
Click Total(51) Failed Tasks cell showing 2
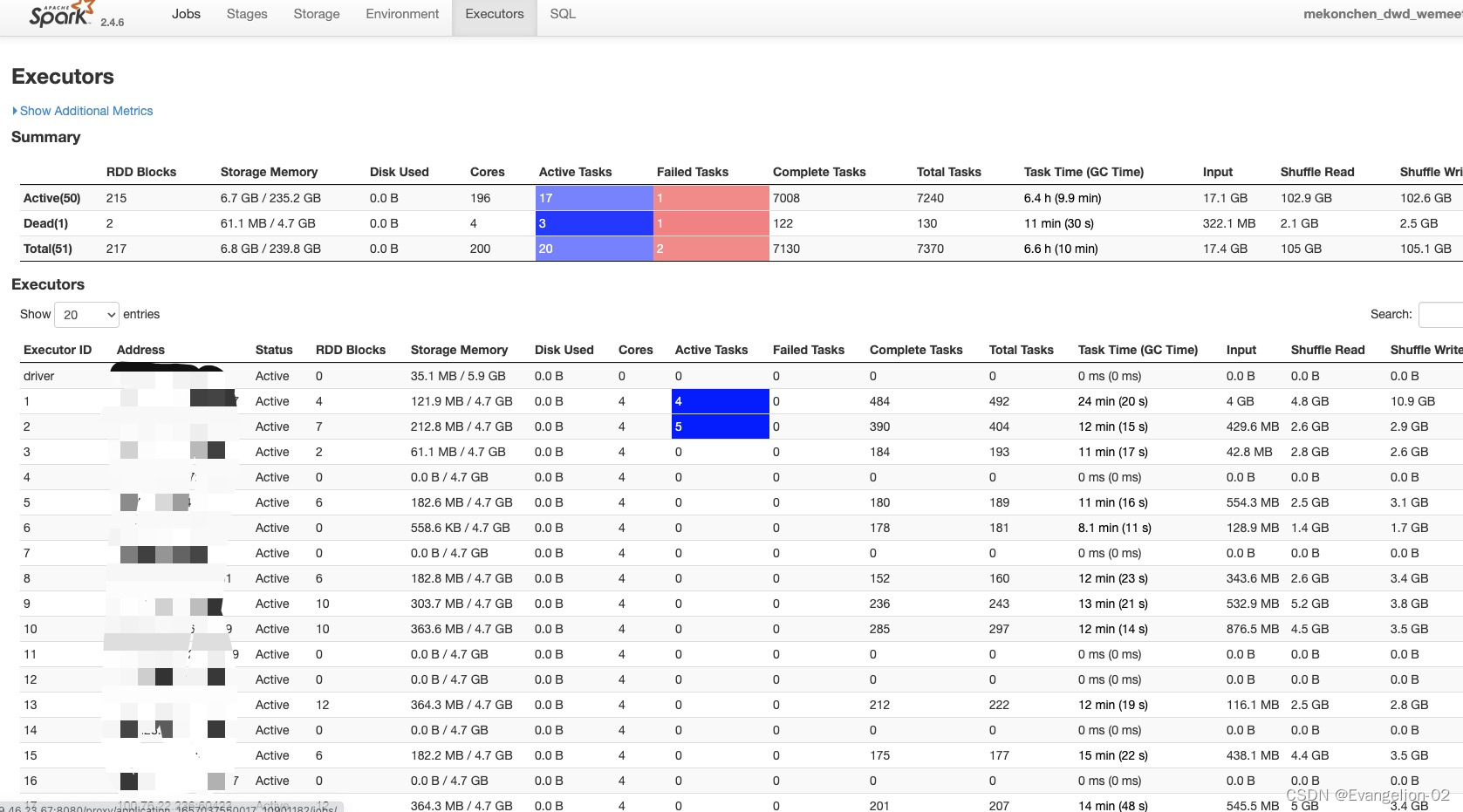point(711,249)
